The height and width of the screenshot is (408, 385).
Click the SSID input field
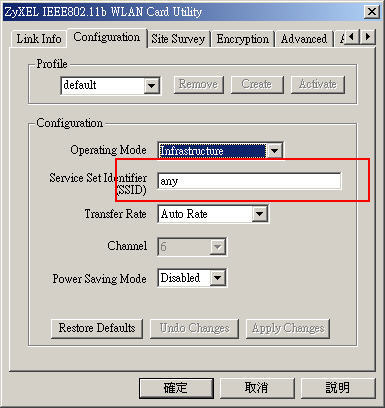click(x=249, y=181)
